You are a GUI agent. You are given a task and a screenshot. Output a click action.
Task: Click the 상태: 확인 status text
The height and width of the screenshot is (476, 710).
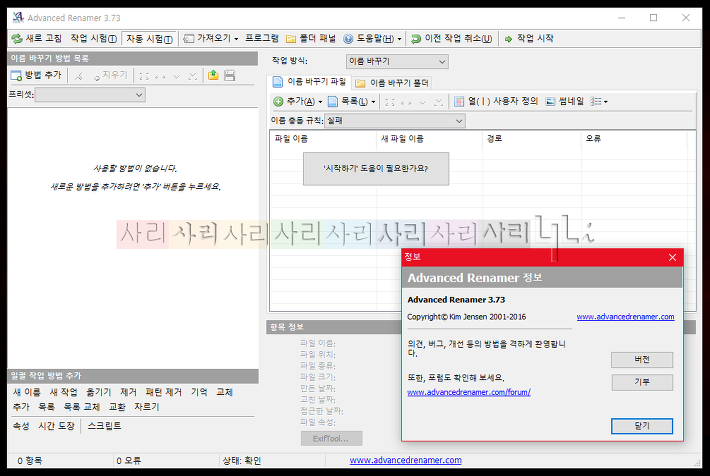[x=242, y=461]
